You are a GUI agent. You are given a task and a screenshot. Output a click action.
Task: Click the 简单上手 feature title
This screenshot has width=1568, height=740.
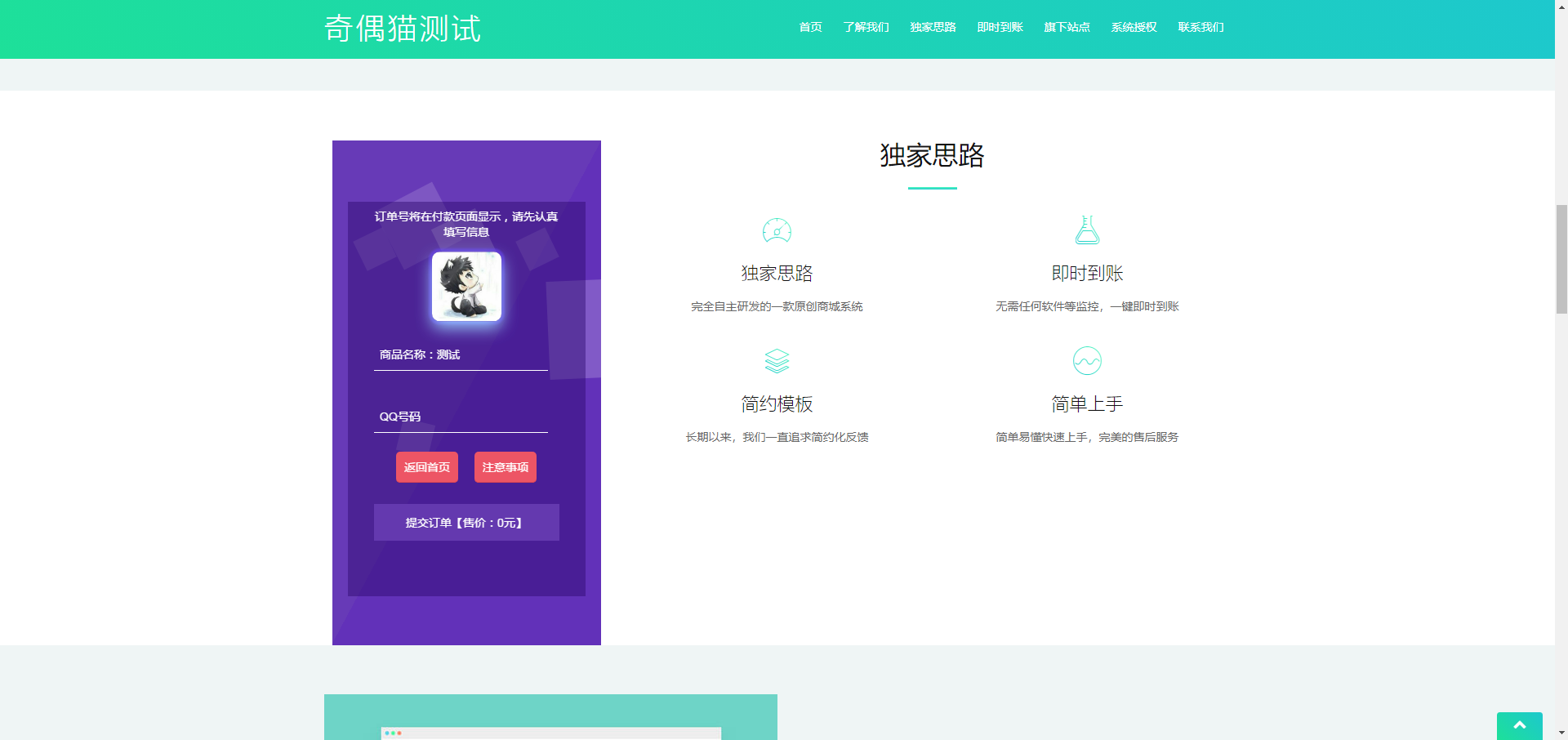click(x=1087, y=404)
